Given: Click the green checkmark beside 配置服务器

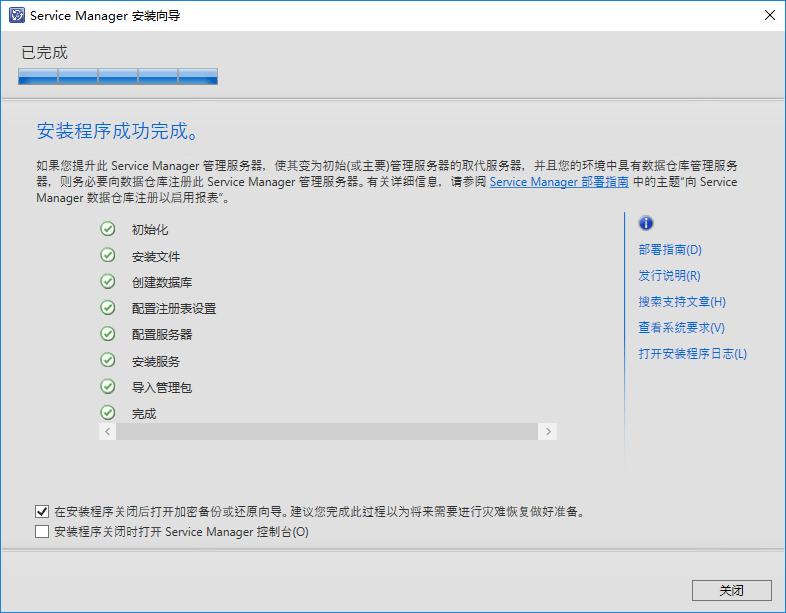Looking at the screenshot, I should (x=107, y=334).
